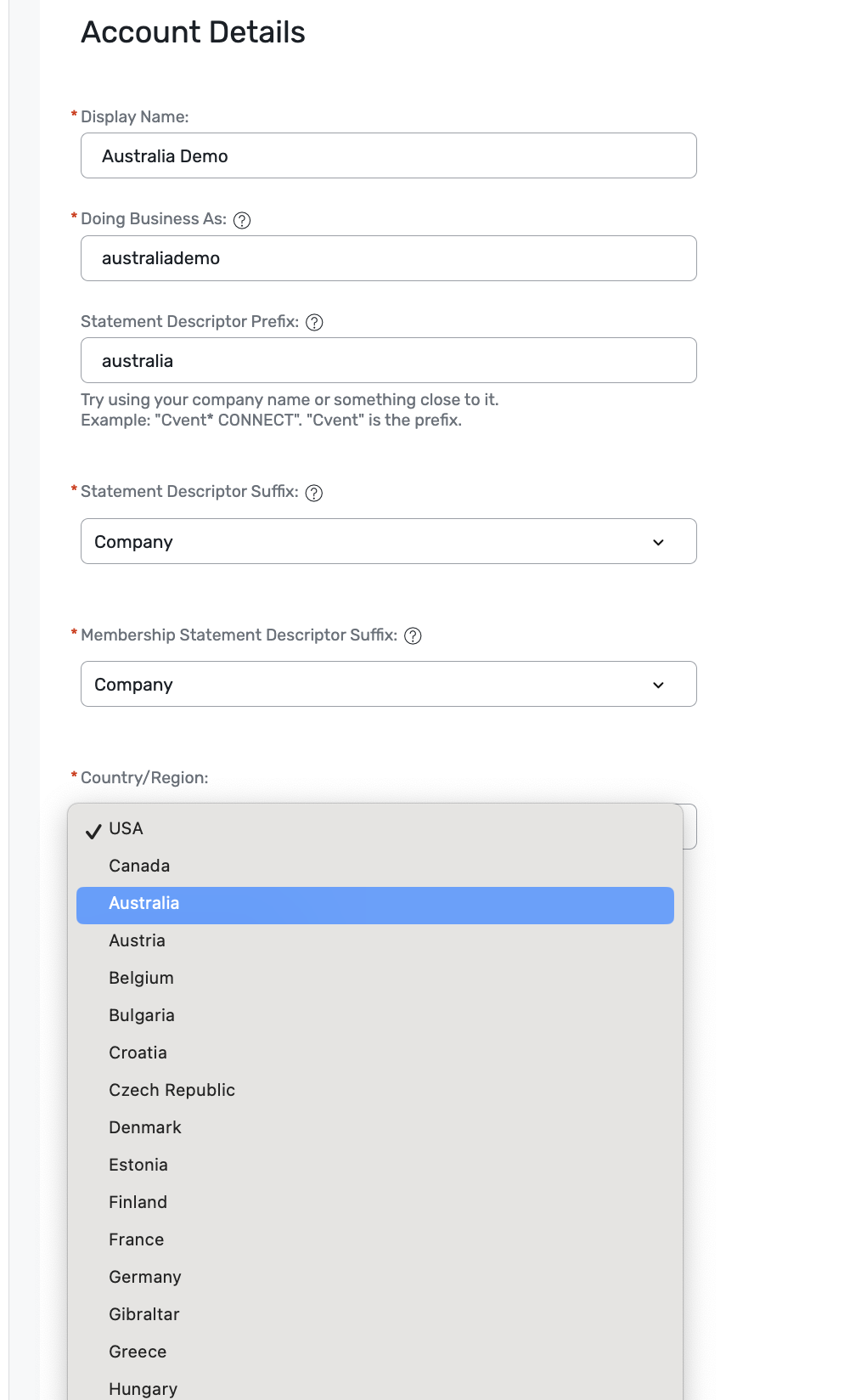
Task: Click help icon beside Doing Business As
Action: [242, 220]
